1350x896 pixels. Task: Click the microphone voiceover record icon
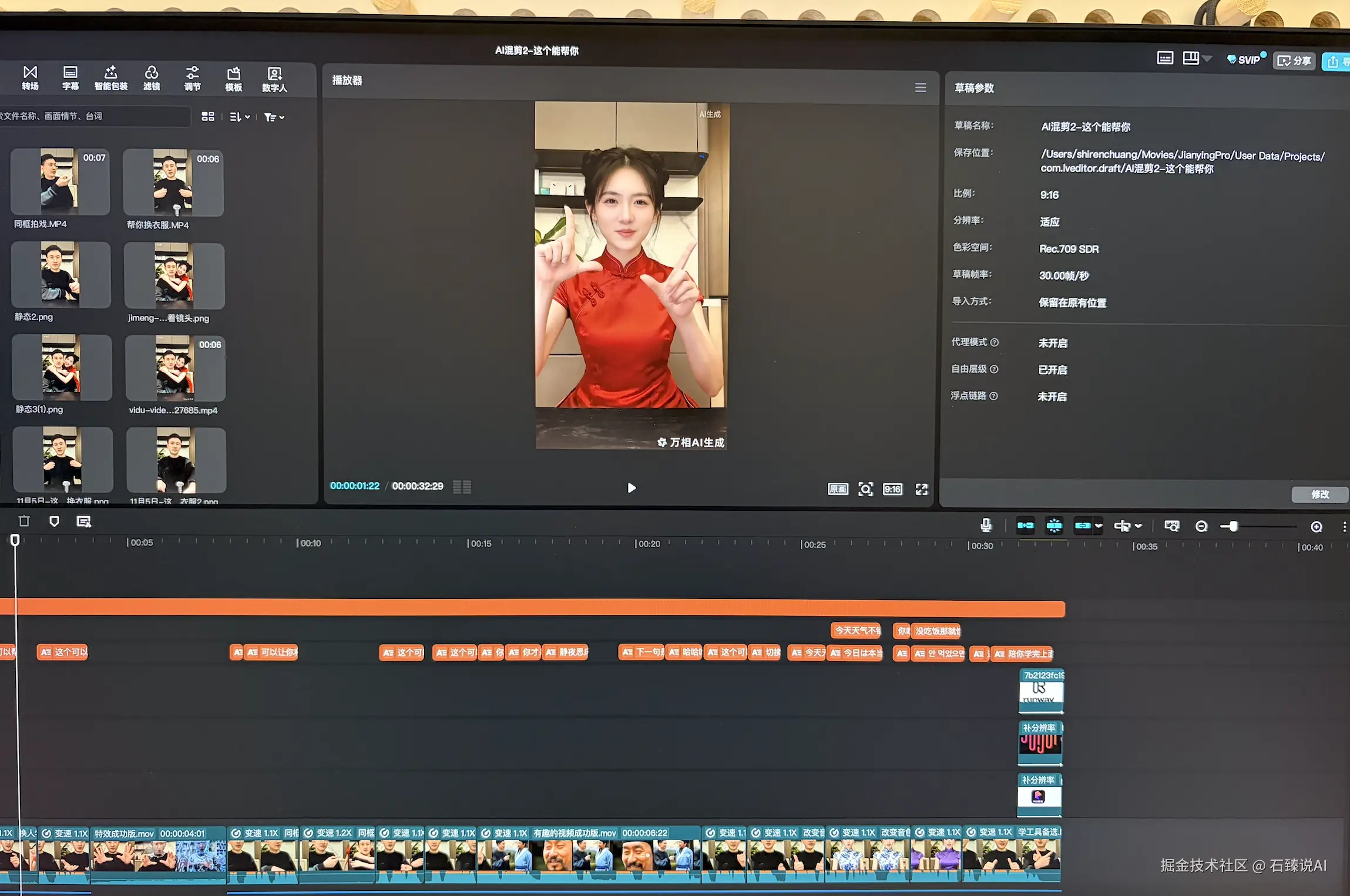(x=986, y=525)
